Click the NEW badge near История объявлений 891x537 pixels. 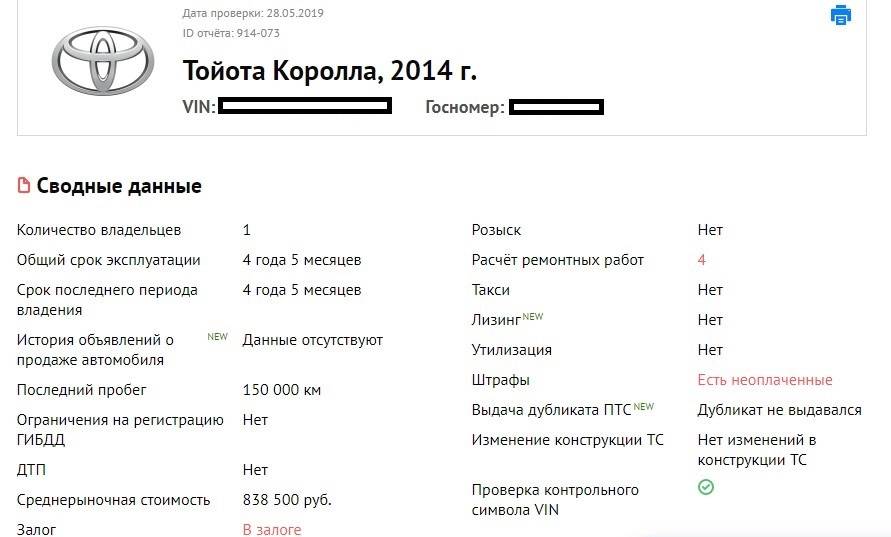coord(217,336)
